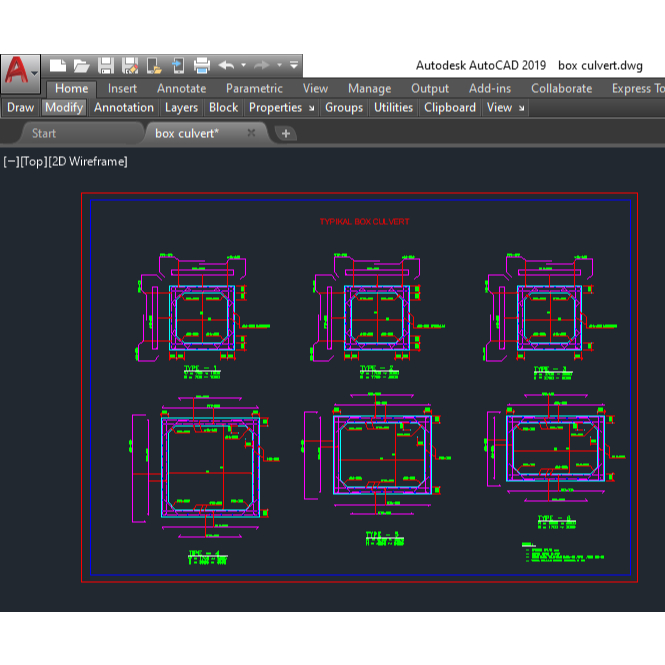Save to Web & Mobile icon

[x=178, y=66]
